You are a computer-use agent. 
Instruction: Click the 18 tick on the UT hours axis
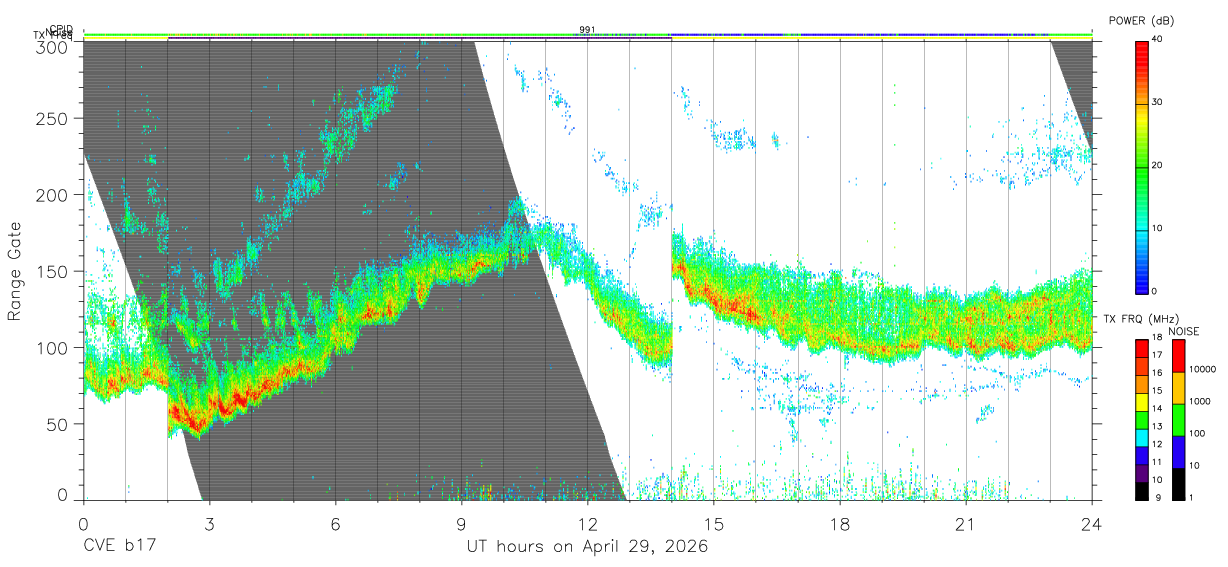839,524
